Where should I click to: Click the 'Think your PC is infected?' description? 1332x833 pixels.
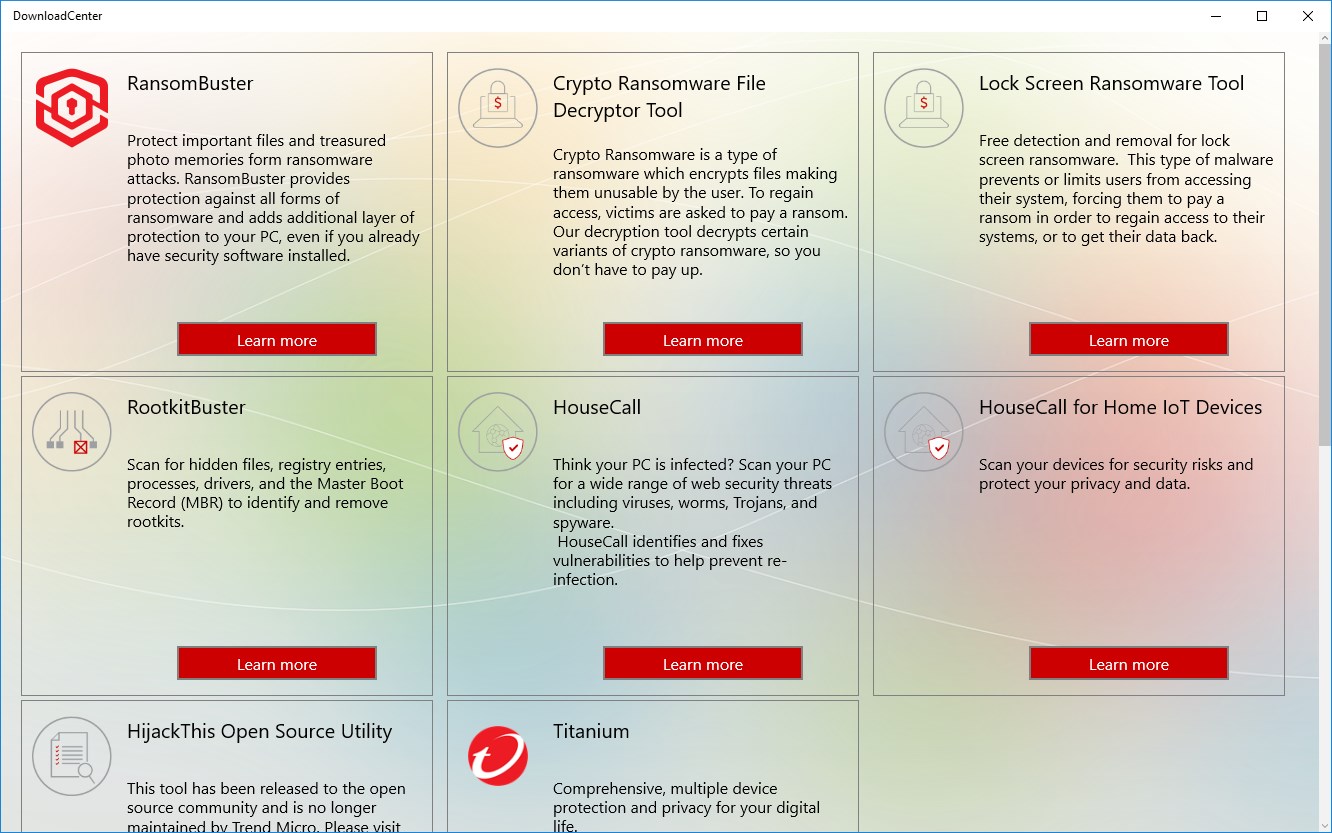(692, 522)
